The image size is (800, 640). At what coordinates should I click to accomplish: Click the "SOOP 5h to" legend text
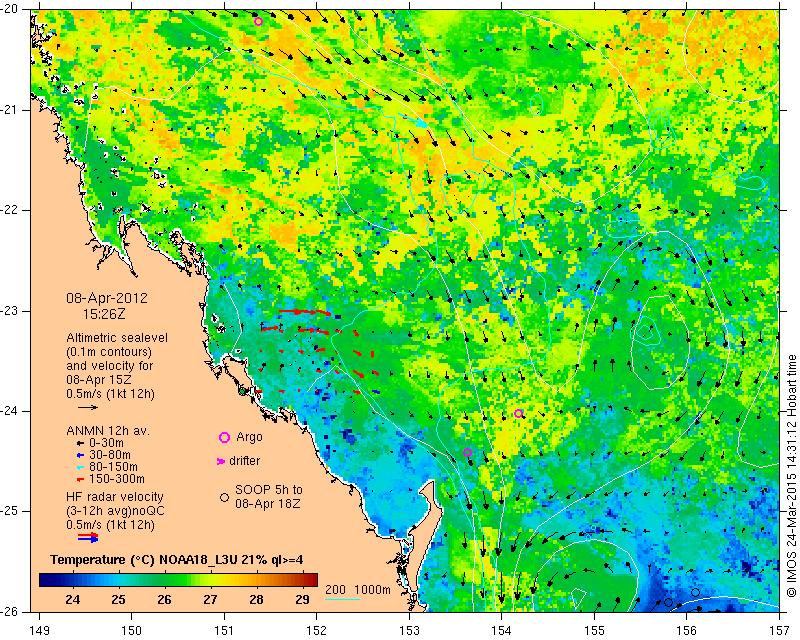(268, 490)
